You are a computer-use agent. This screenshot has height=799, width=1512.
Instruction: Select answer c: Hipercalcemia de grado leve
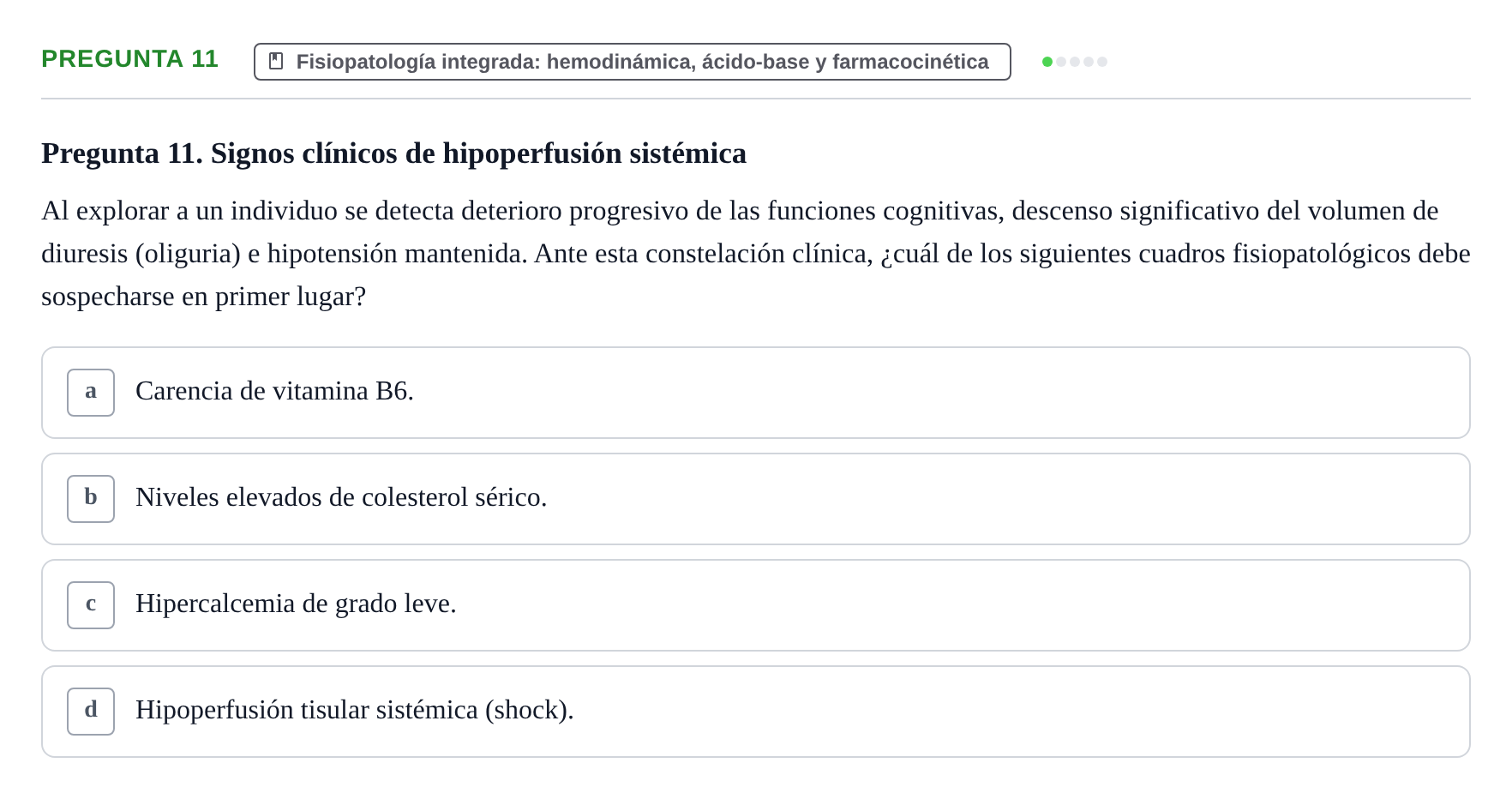click(x=756, y=605)
